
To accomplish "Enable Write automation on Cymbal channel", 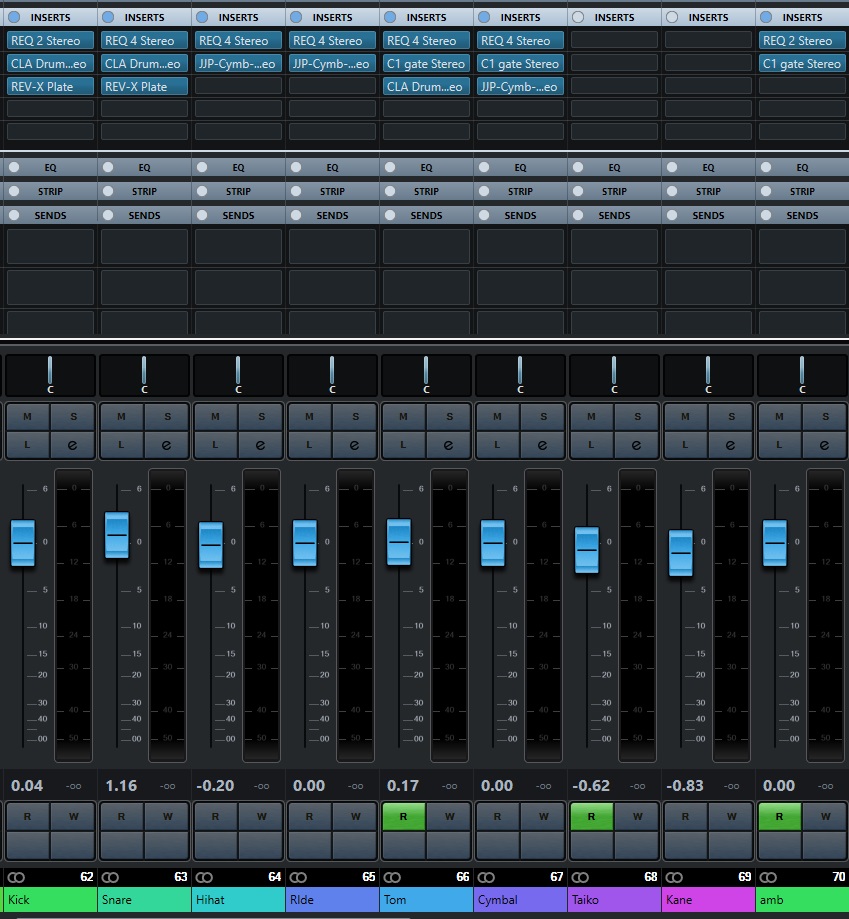I will 543,816.
